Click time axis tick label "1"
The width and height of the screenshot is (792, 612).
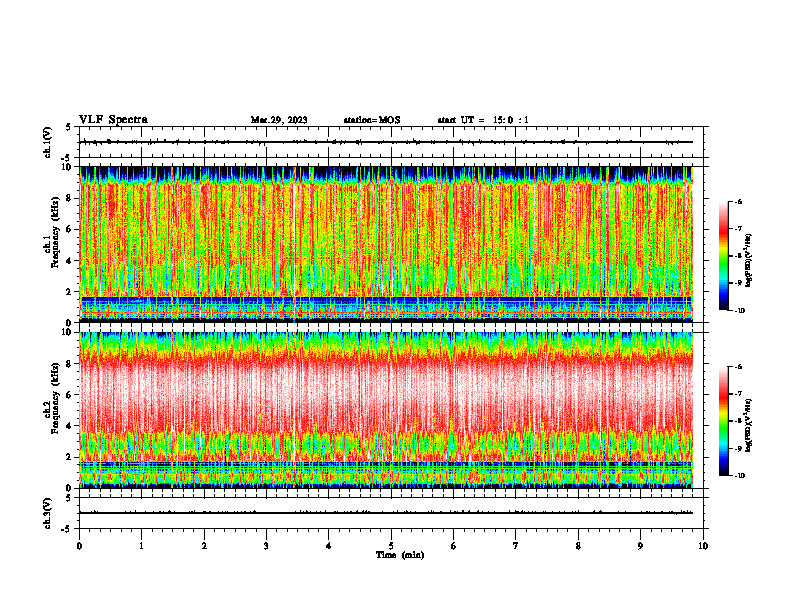tap(141, 546)
